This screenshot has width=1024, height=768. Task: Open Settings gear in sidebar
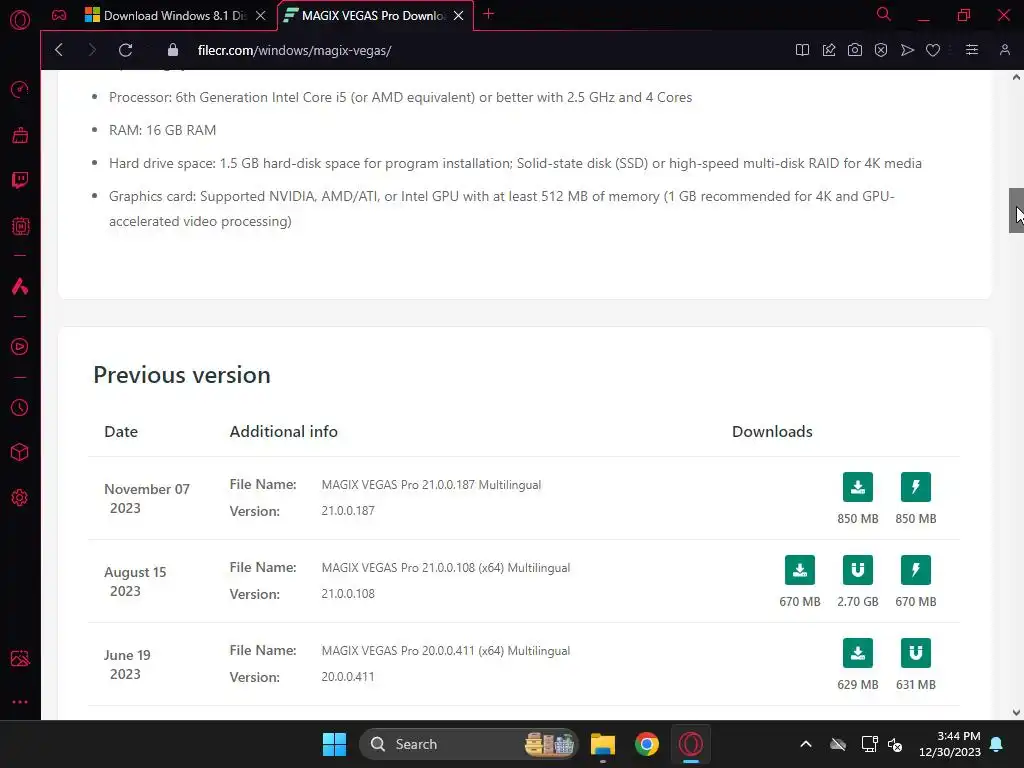[20, 498]
